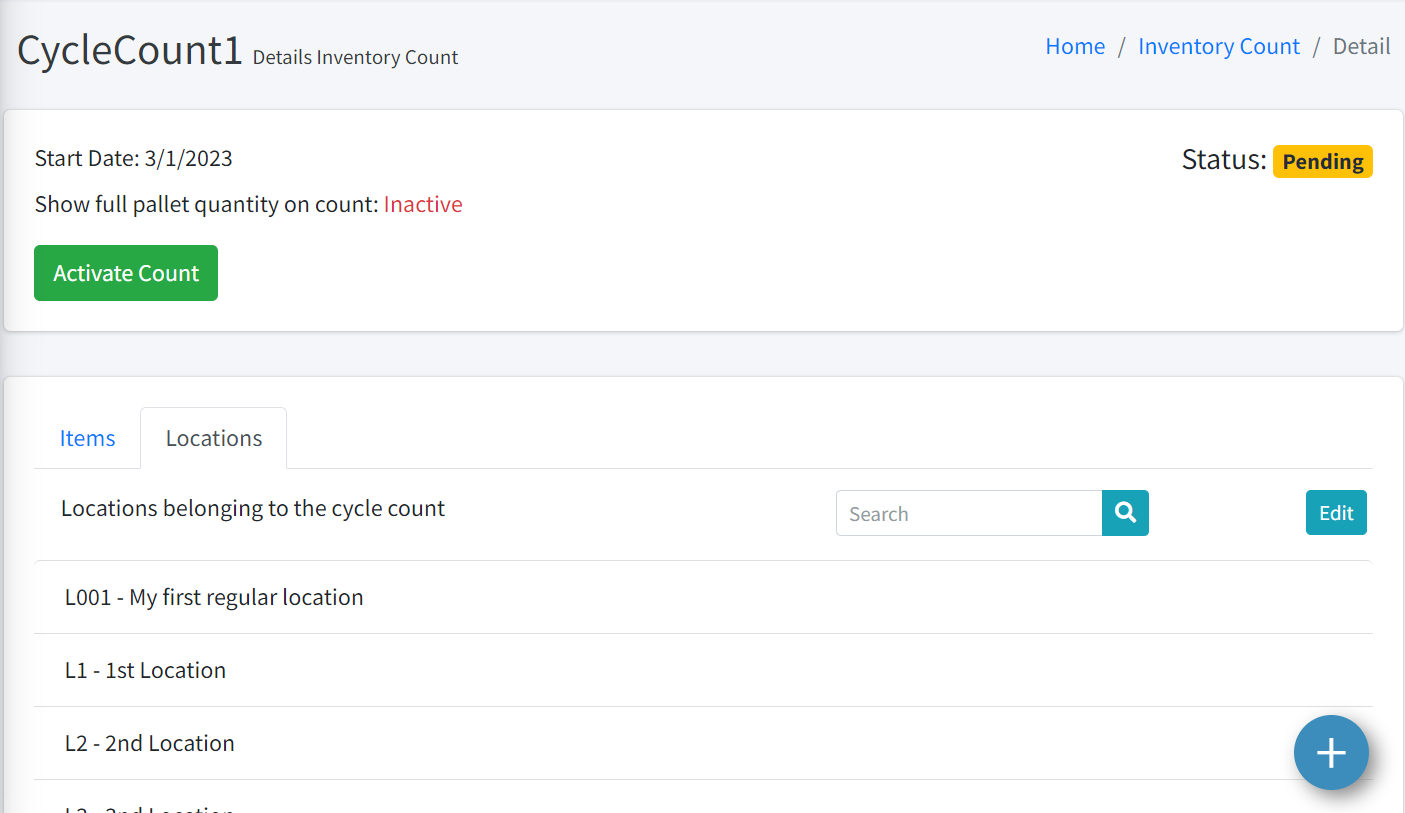1405x813 pixels.
Task: Click the Details Inventory Count subtitle
Action: pos(355,58)
